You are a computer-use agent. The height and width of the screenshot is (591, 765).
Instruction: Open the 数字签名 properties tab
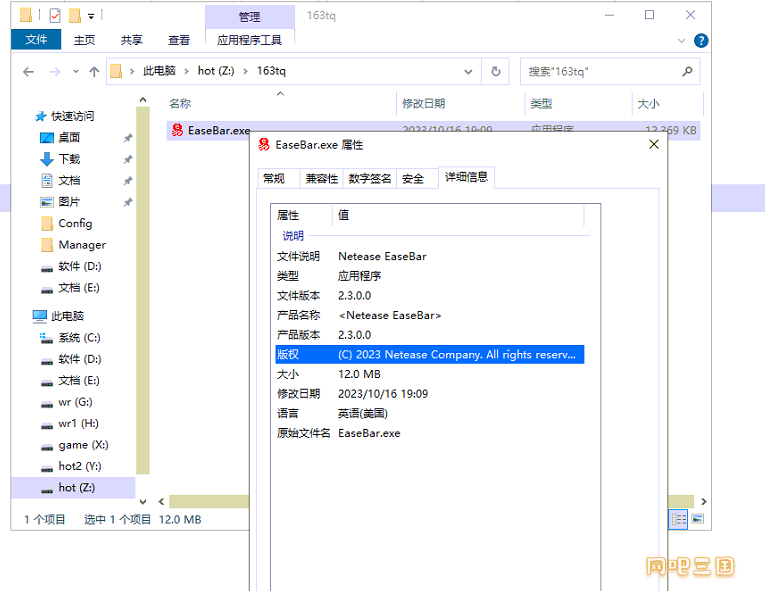tap(370, 179)
